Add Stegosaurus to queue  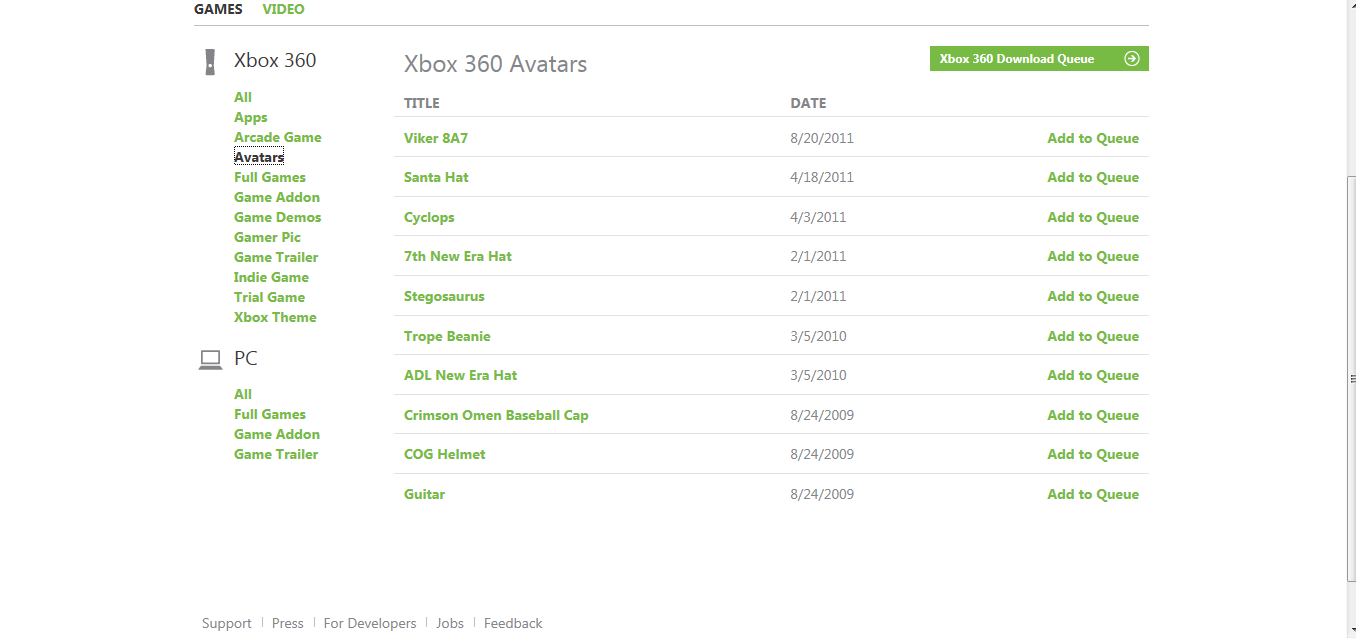tap(1093, 296)
